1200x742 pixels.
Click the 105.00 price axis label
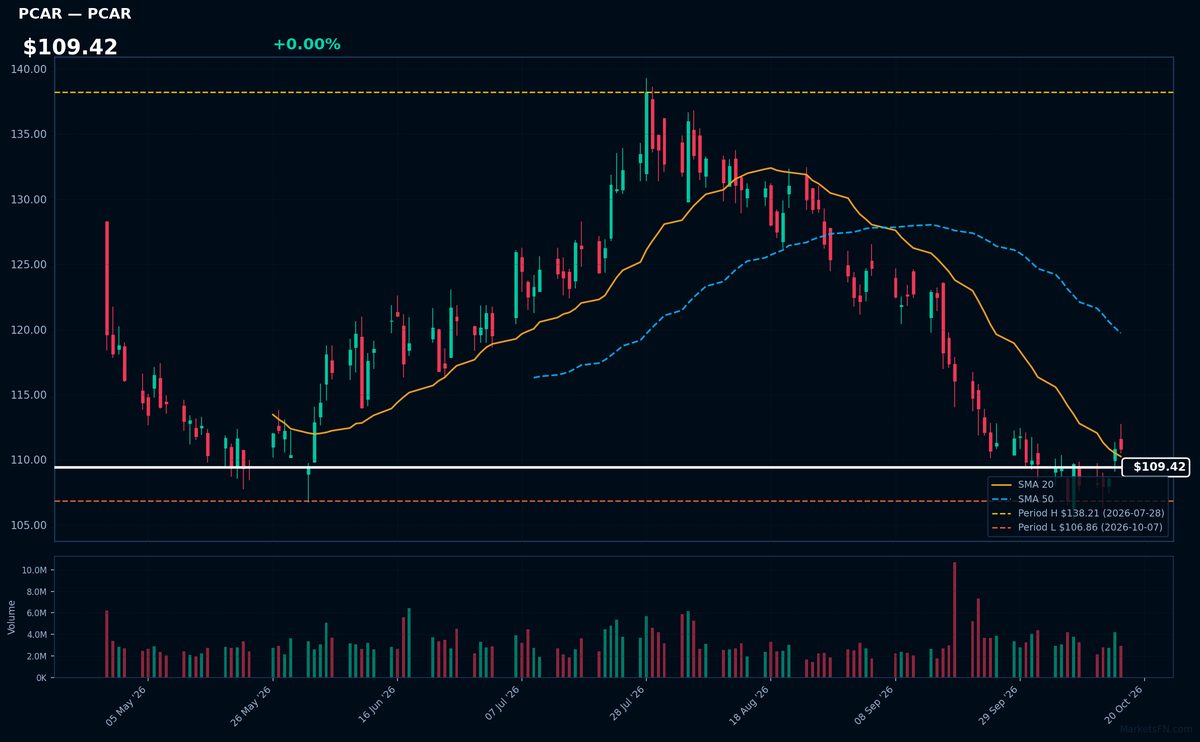click(x=30, y=525)
